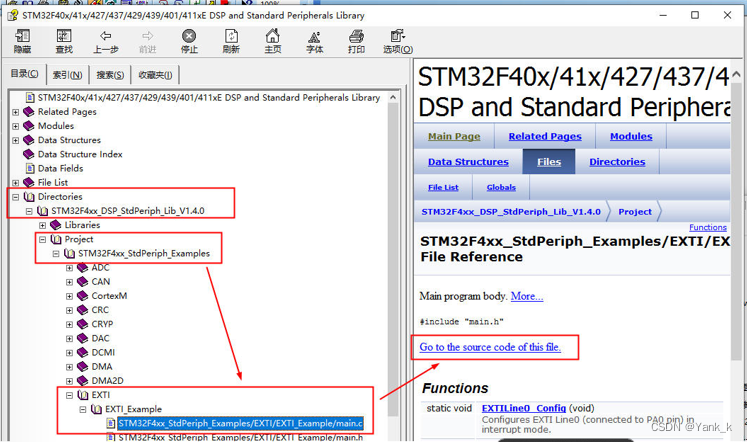Screen dimensions: 747x442
Task: Collapse the EXTI_Example tree node
Action: 83,410
